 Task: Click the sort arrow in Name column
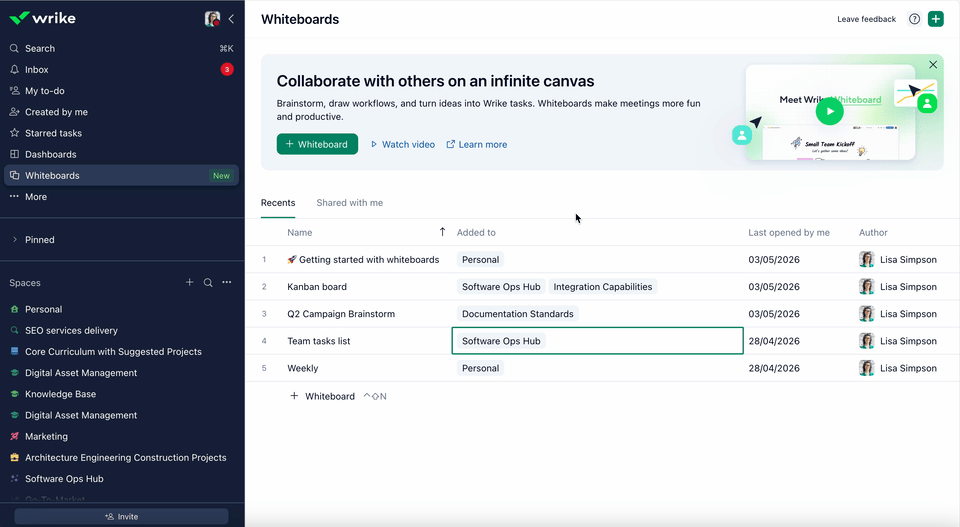tap(442, 232)
